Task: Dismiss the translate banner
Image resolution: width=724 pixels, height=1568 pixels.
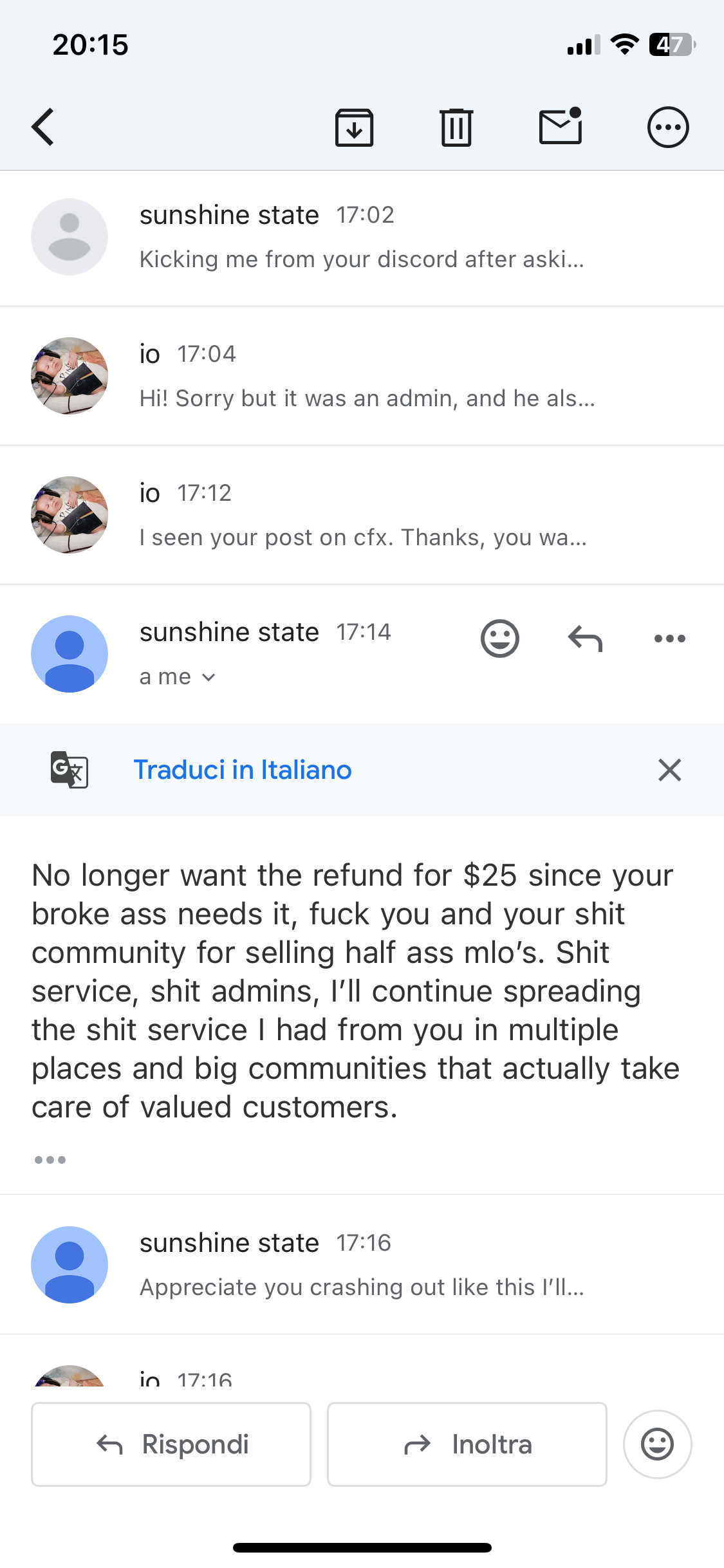Action: (669, 770)
